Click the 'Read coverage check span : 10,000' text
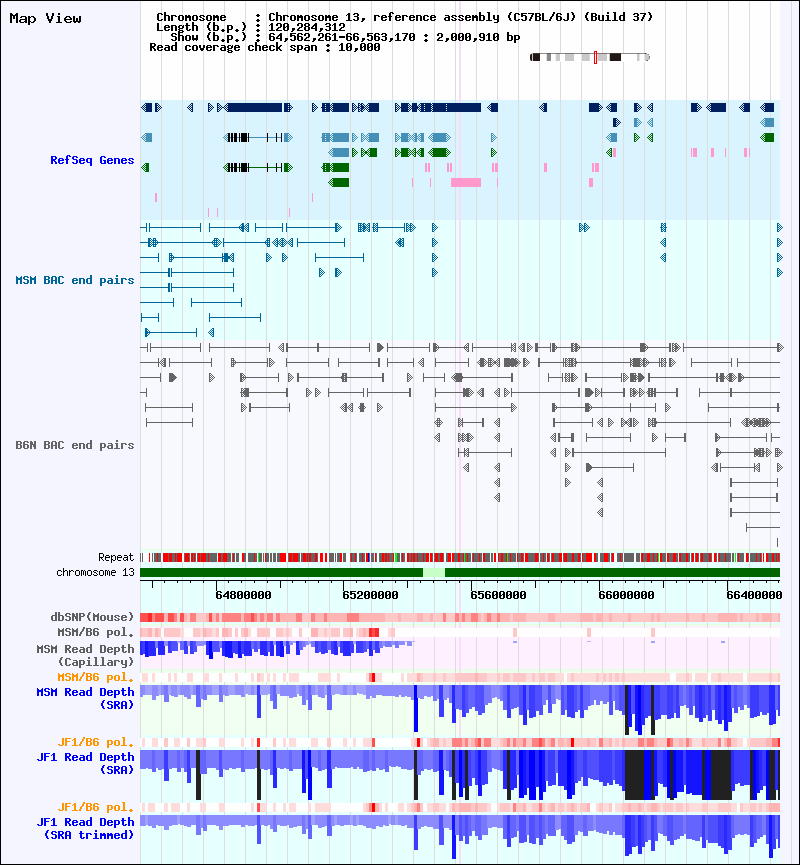Viewport: 800px width, 865px height. tap(265, 47)
